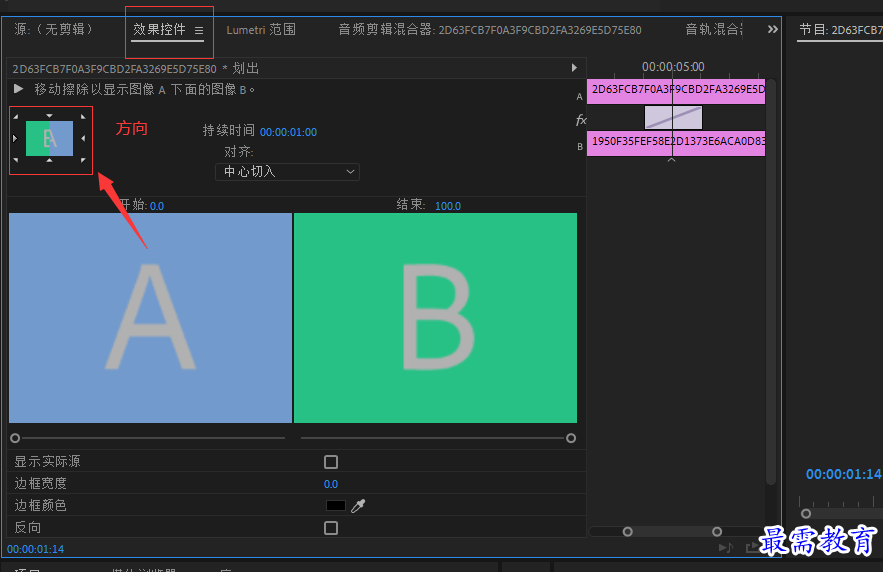Set wipe direction from south edge arrow
The image size is (883, 572).
(x=50, y=160)
